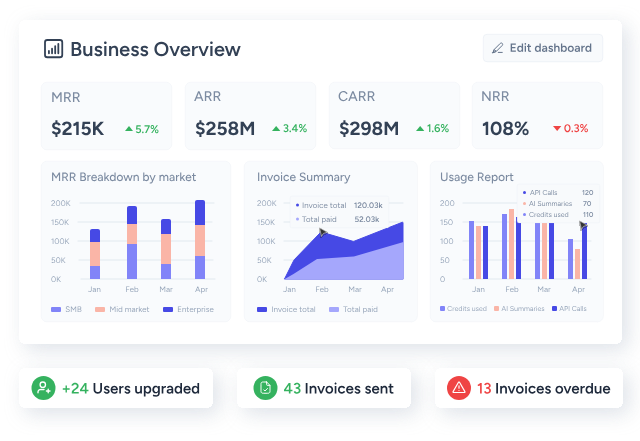Click the SMB legend swatch
640x441 pixels.
click(56, 310)
